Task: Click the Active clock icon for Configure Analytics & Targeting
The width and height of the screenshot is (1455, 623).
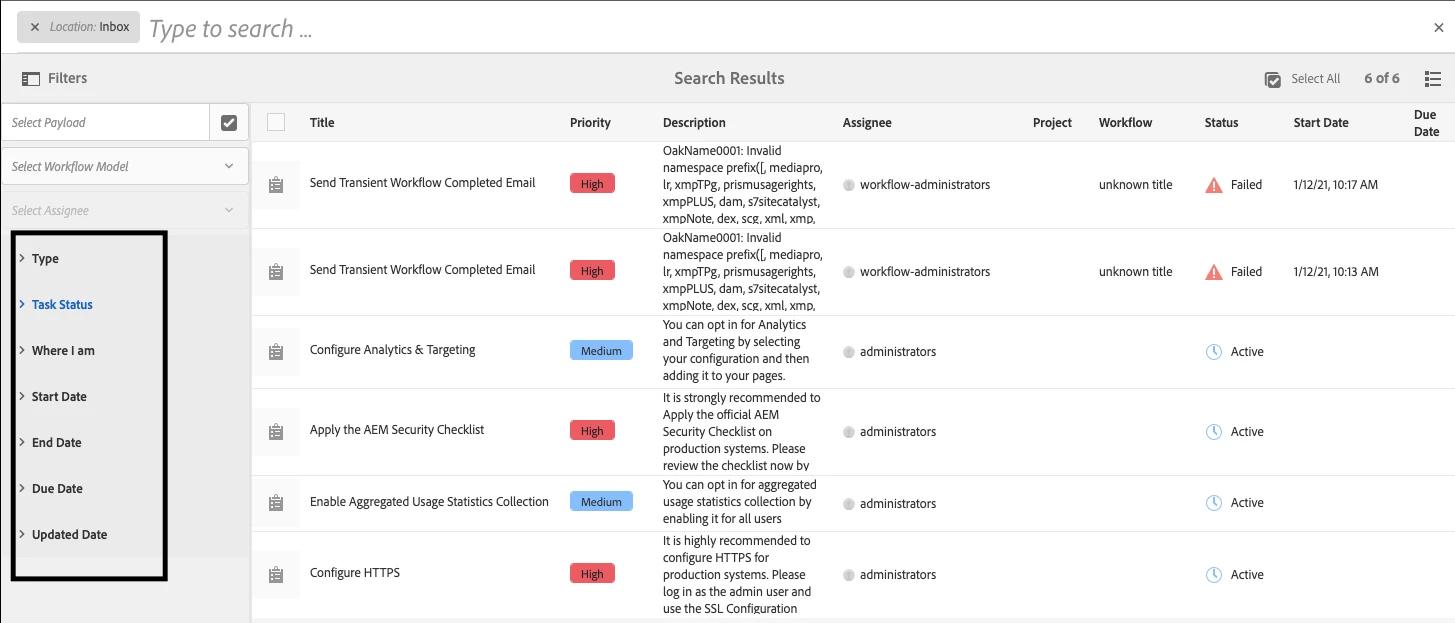Action: 1214,352
